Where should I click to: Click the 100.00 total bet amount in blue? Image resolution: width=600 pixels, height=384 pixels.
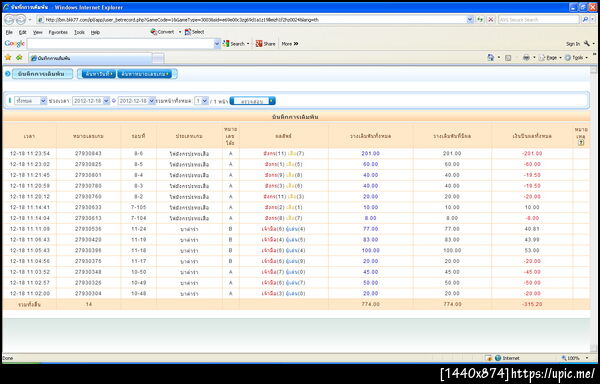(370, 251)
